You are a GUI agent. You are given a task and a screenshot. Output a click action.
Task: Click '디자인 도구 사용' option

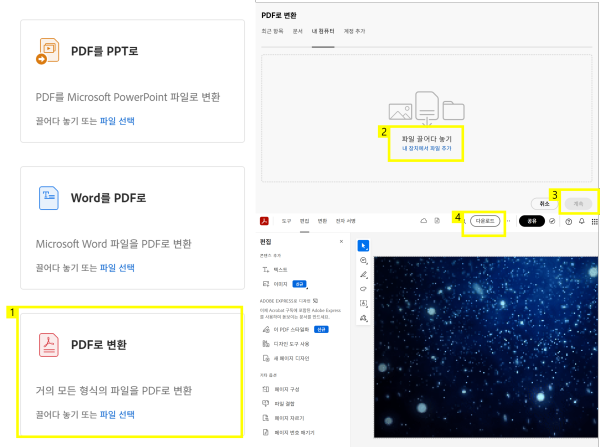pyautogui.click(x=286, y=344)
